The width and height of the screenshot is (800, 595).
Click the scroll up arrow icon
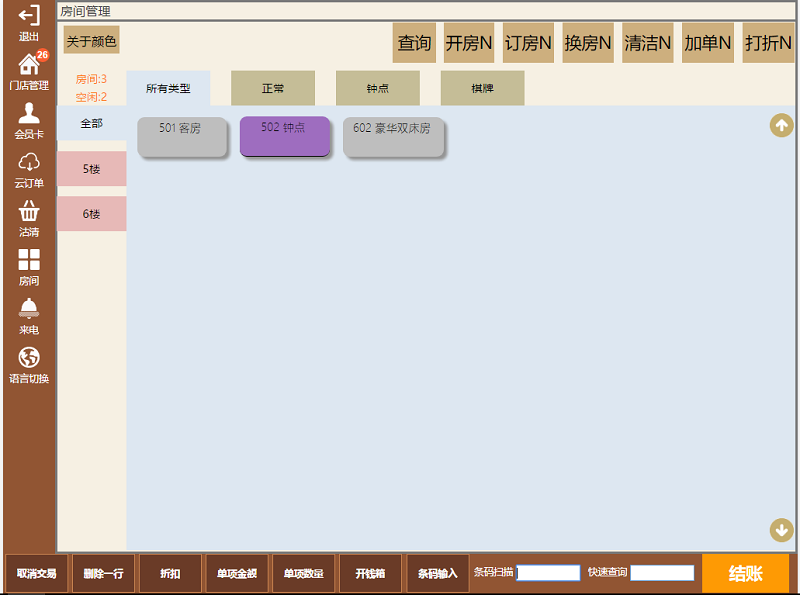click(781, 126)
